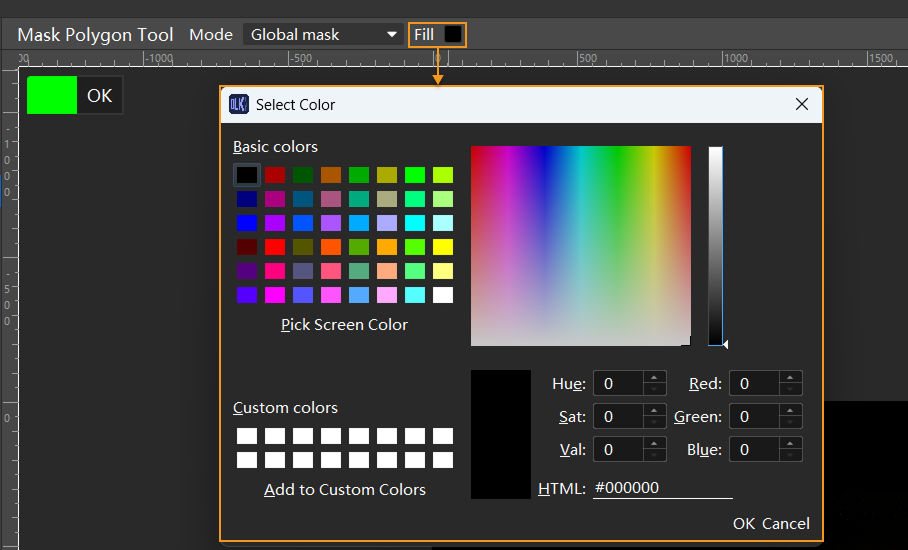The height and width of the screenshot is (550, 908).
Task: Click the Hue value input field
Action: coord(617,384)
